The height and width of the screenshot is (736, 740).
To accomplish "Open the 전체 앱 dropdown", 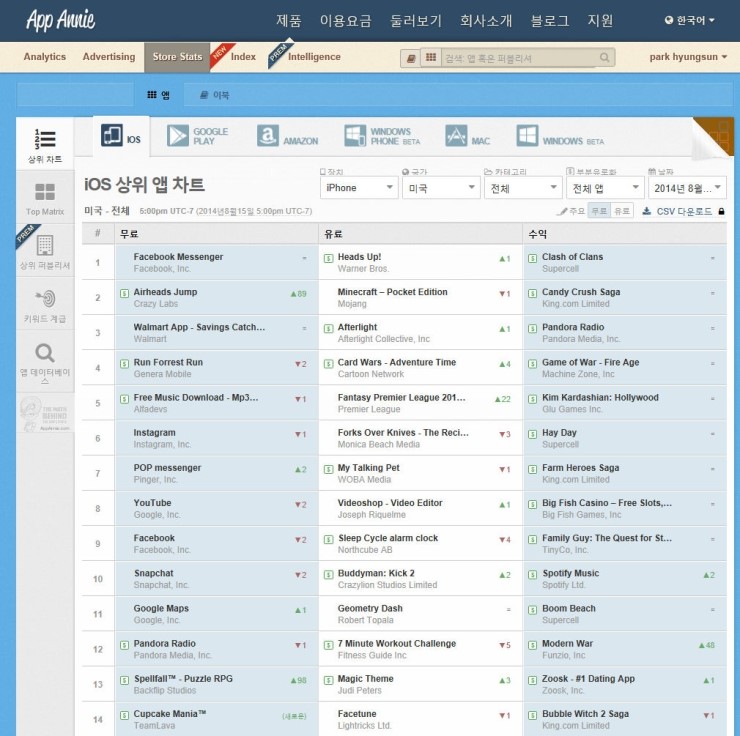I will point(605,188).
